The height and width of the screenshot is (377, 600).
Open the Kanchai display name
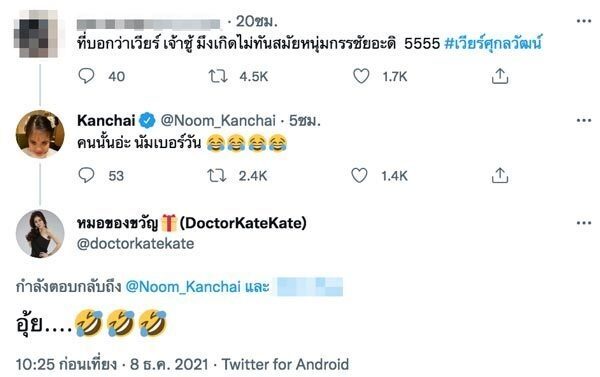(106, 121)
